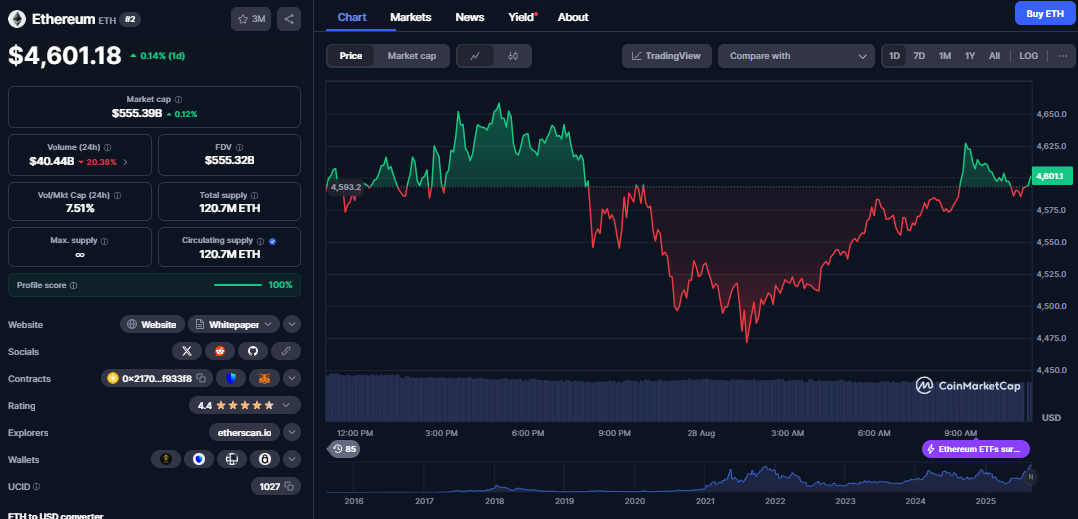Select the All time range
The image size is (1078, 519).
(x=994, y=56)
